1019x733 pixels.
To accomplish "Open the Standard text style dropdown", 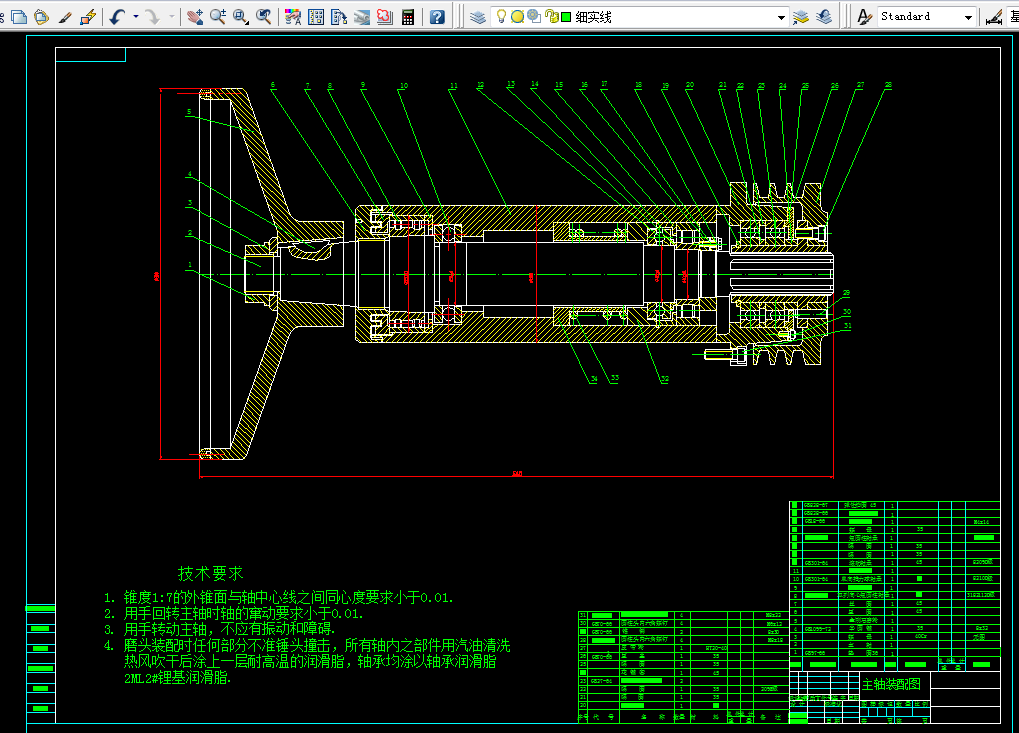I will (x=968, y=17).
